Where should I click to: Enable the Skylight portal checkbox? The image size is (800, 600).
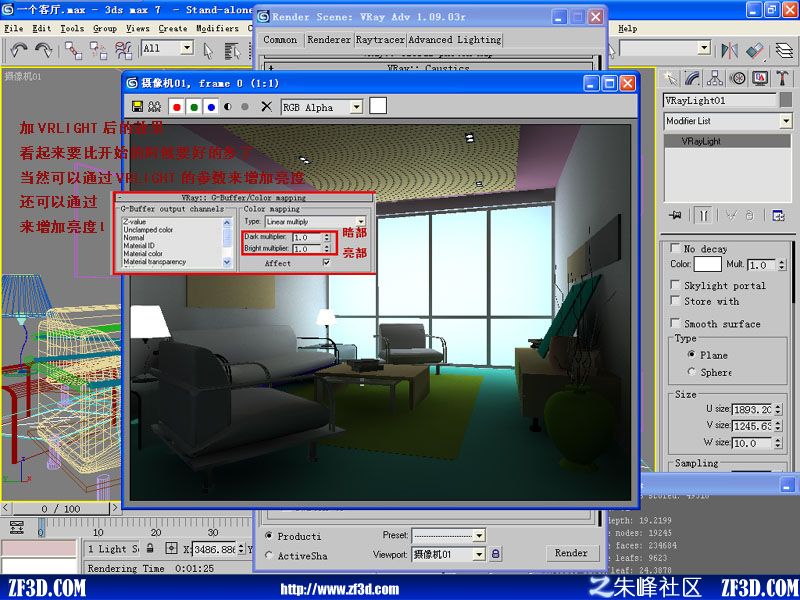pyautogui.click(x=674, y=285)
